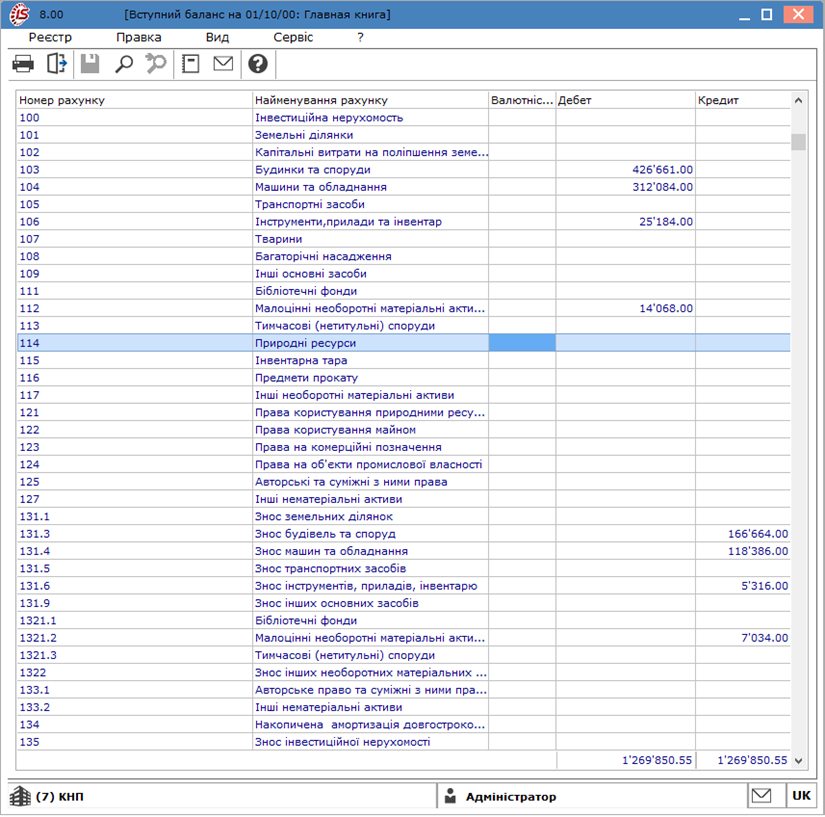This screenshot has width=825, height=817.
Task: Select account 116 Предмети прокату
Action: point(404,378)
